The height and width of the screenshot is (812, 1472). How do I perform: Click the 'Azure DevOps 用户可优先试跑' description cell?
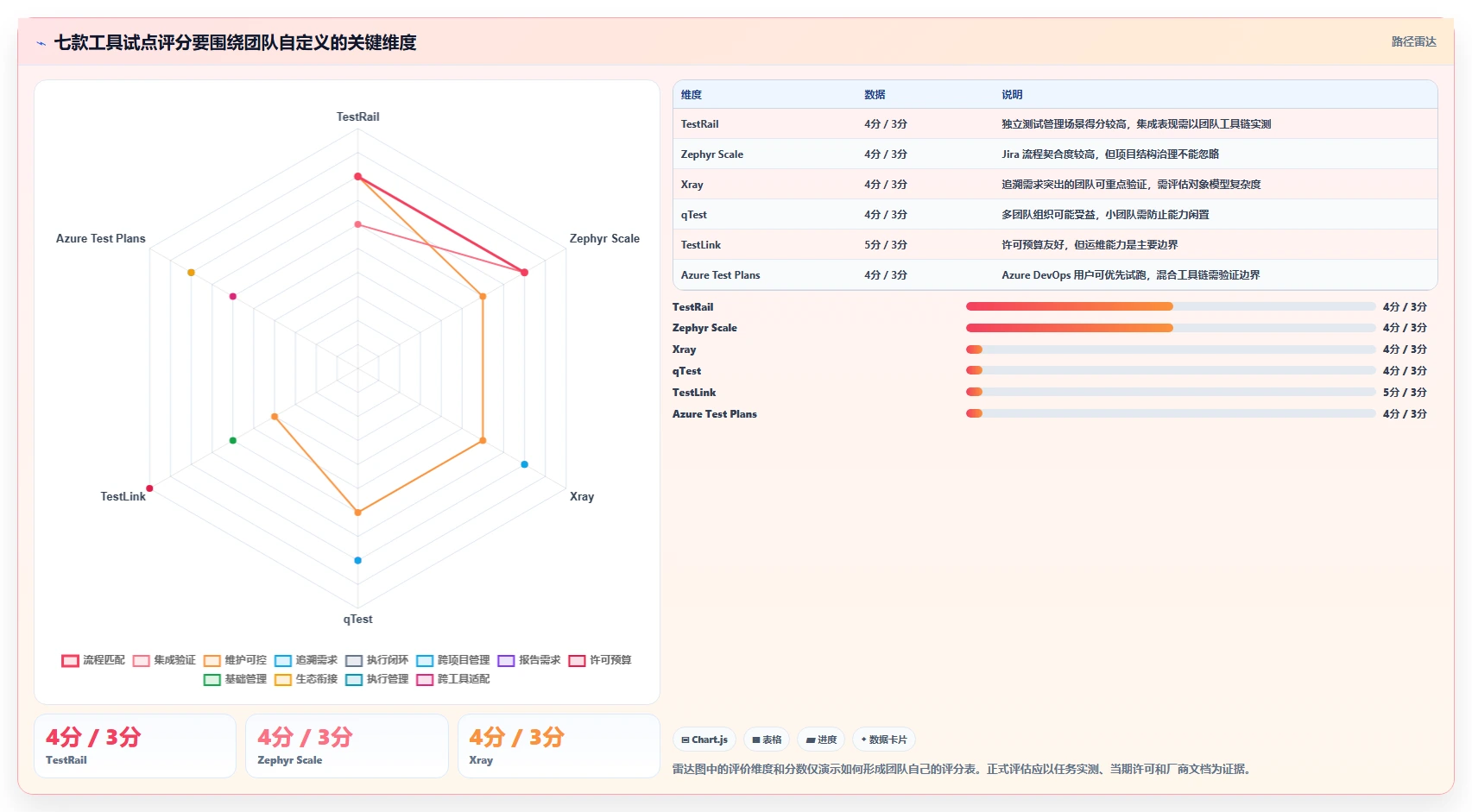point(1130,275)
